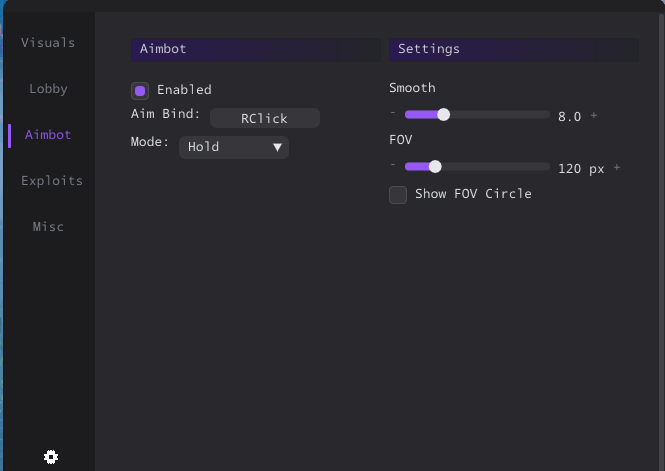Open the Lobby tab
The height and width of the screenshot is (471, 665).
pyautogui.click(x=48, y=89)
